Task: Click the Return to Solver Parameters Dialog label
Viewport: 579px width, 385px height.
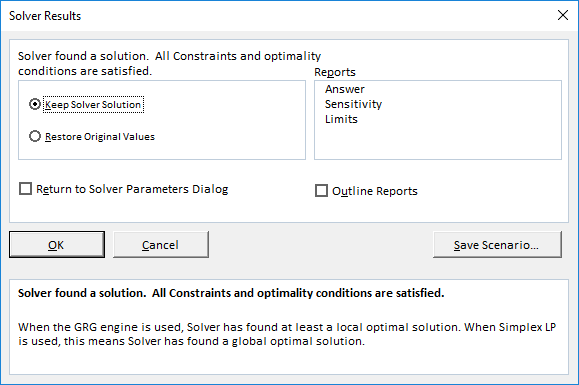Action: tap(132, 189)
